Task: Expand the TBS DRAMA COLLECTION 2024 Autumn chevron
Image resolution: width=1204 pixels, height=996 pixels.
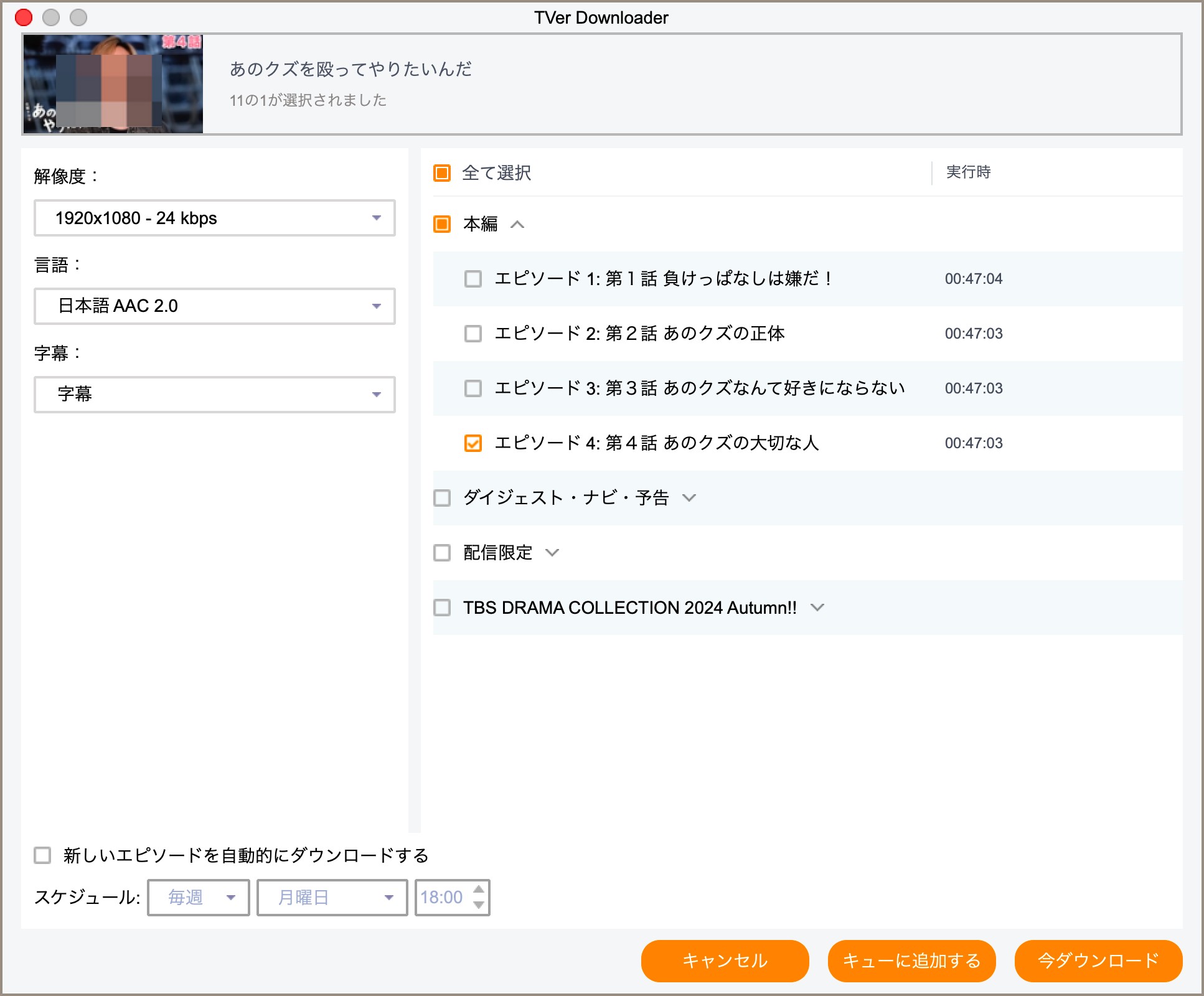Action: click(x=817, y=608)
